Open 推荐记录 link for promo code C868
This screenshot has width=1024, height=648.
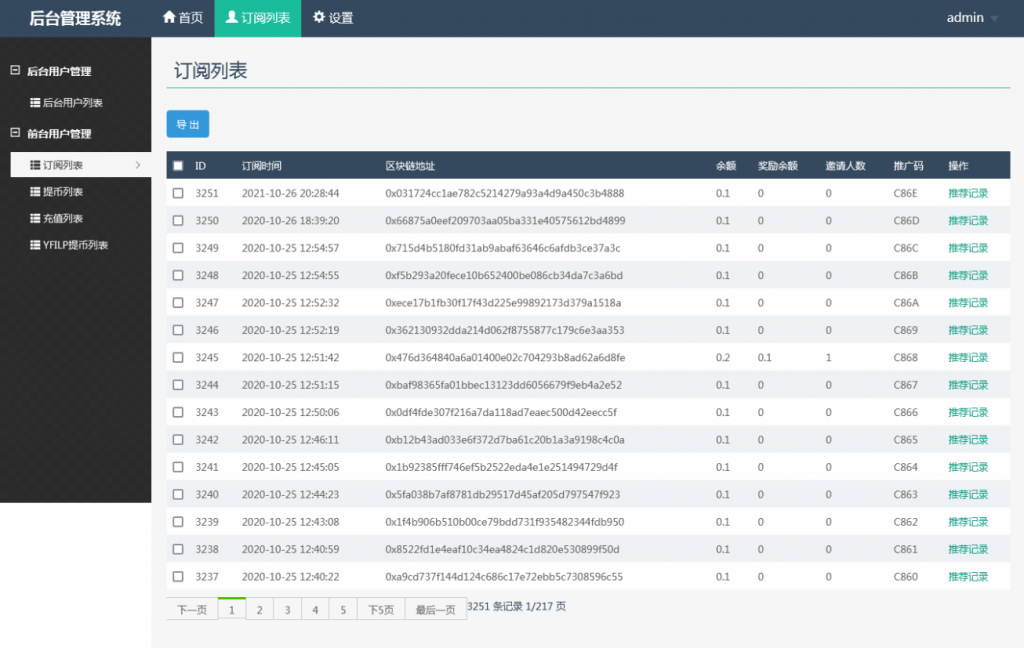[967, 357]
